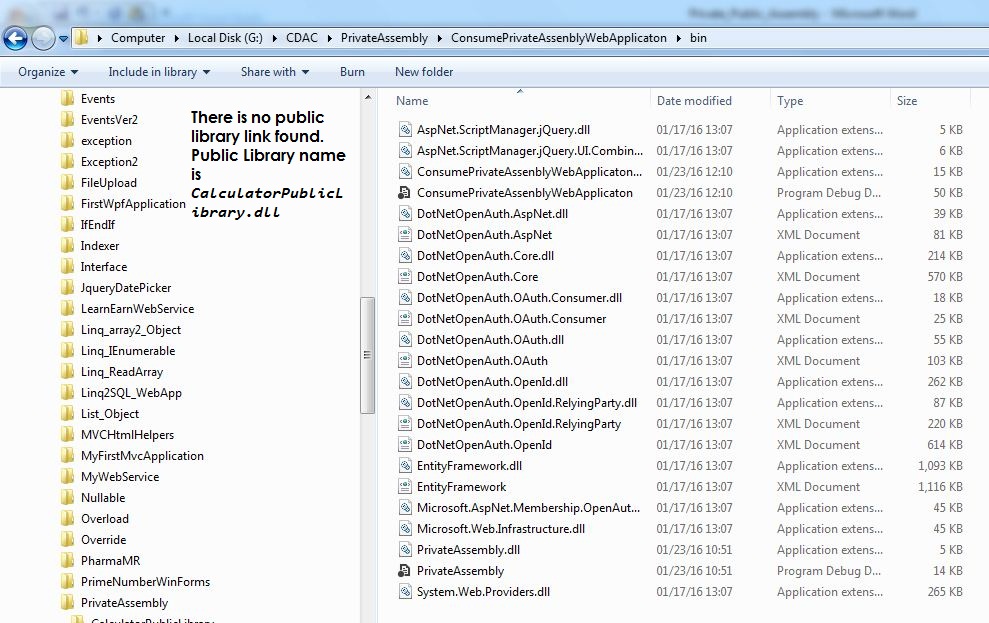The width and height of the screenshot is (989, 623).
Task: Select the FileUpload folder in the tree
Action: pyautogui.click(x=108, y=183)
